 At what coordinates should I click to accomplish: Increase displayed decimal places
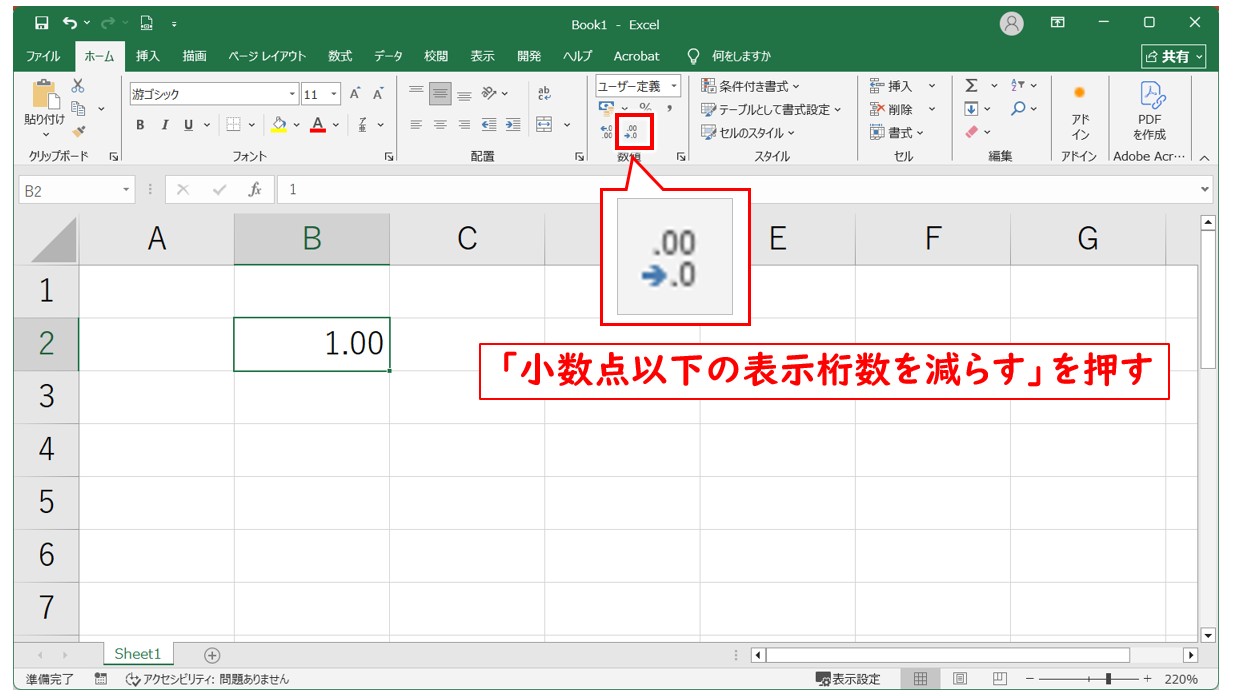(x=606, y=130)
